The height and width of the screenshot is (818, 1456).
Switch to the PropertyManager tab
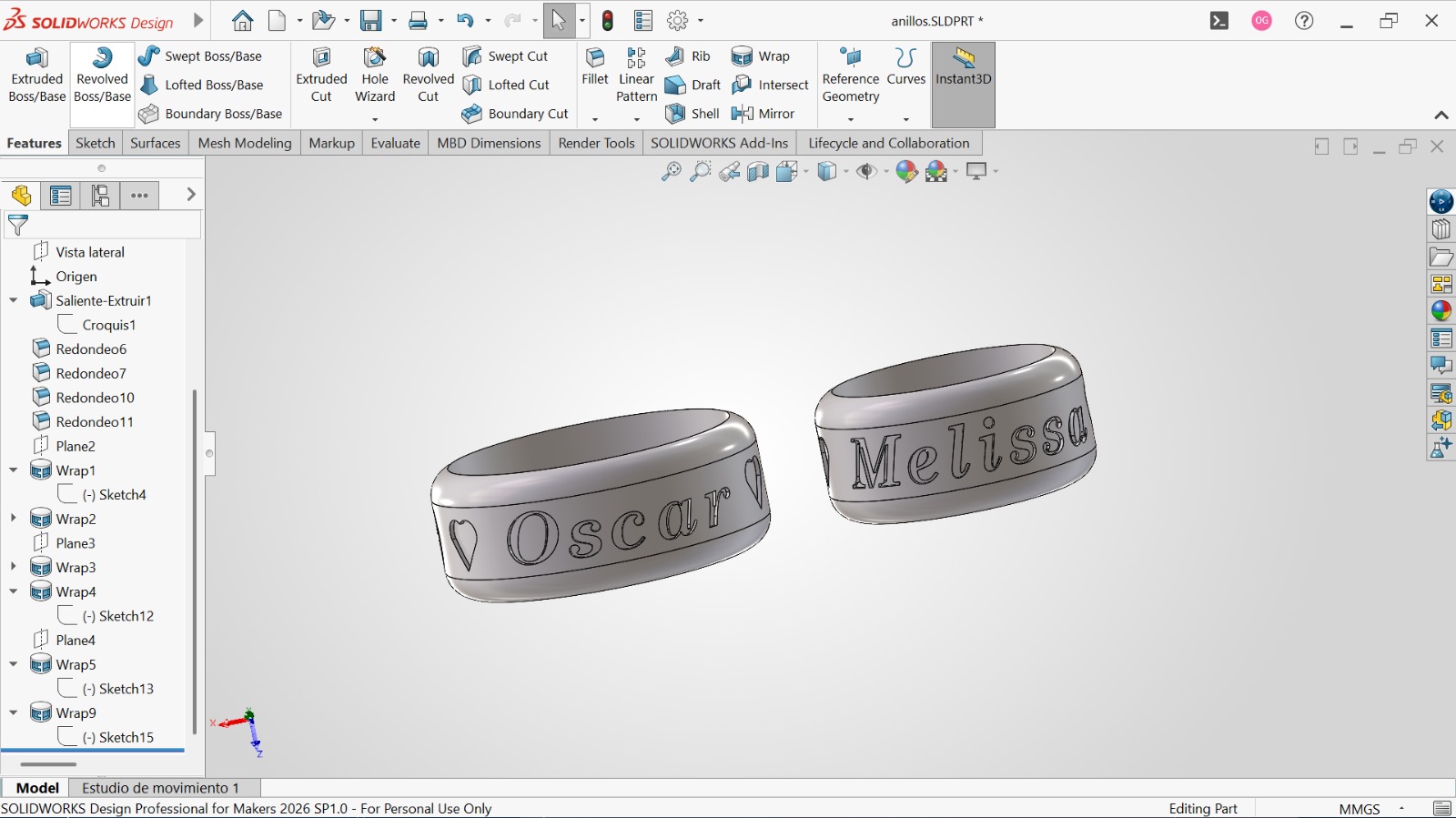(x=61, y=196)
